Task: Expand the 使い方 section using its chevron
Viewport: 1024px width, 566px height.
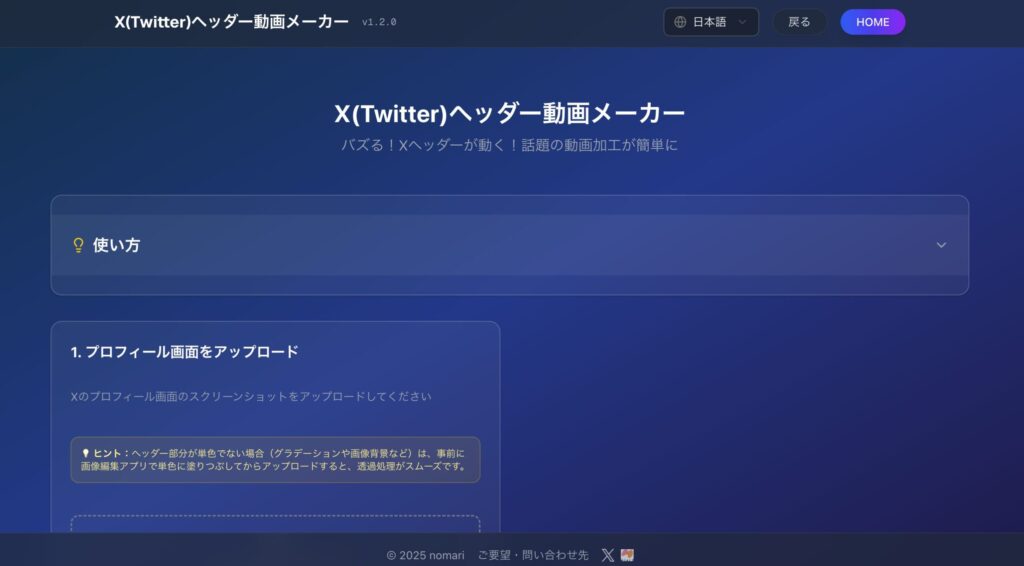Action: click(x=940, y=245)
